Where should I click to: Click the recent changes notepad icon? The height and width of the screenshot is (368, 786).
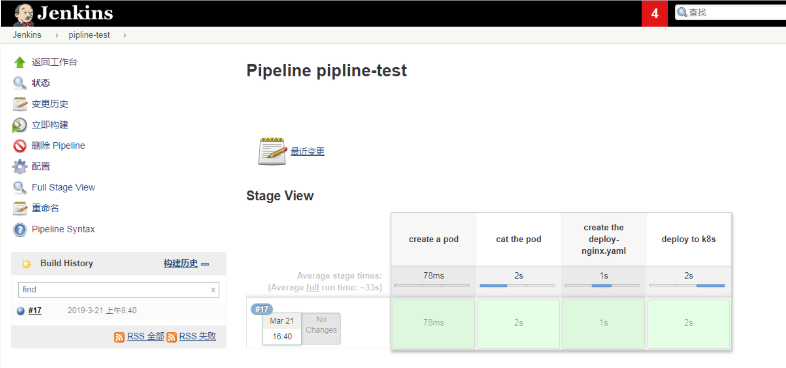(x=273, y=151)
